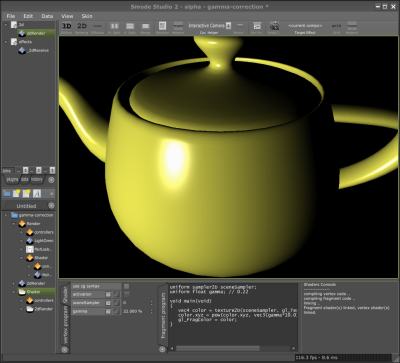
Task: Click the blue cube icon under effects
Action: pyautogui.click(x=22, y=51)
